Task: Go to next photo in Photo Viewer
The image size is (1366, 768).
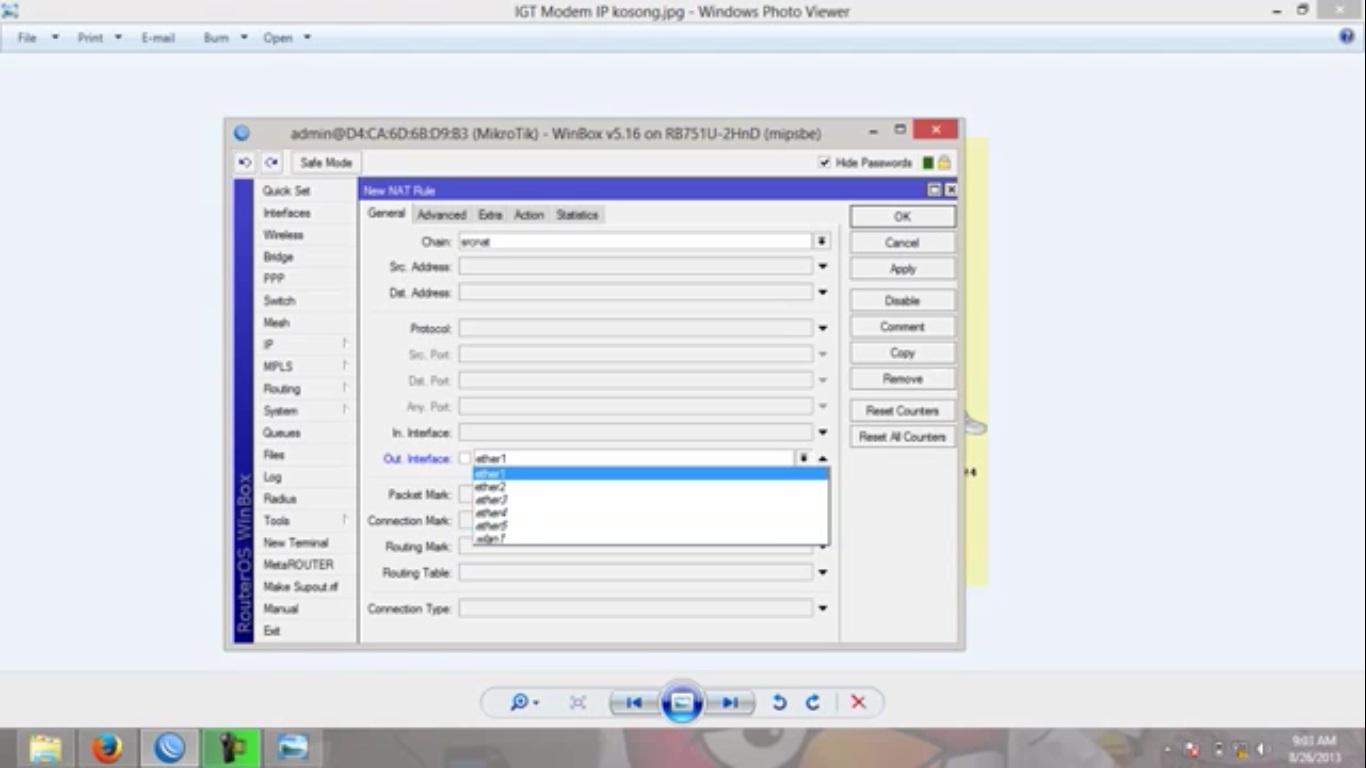Action: tap(730, 703)
